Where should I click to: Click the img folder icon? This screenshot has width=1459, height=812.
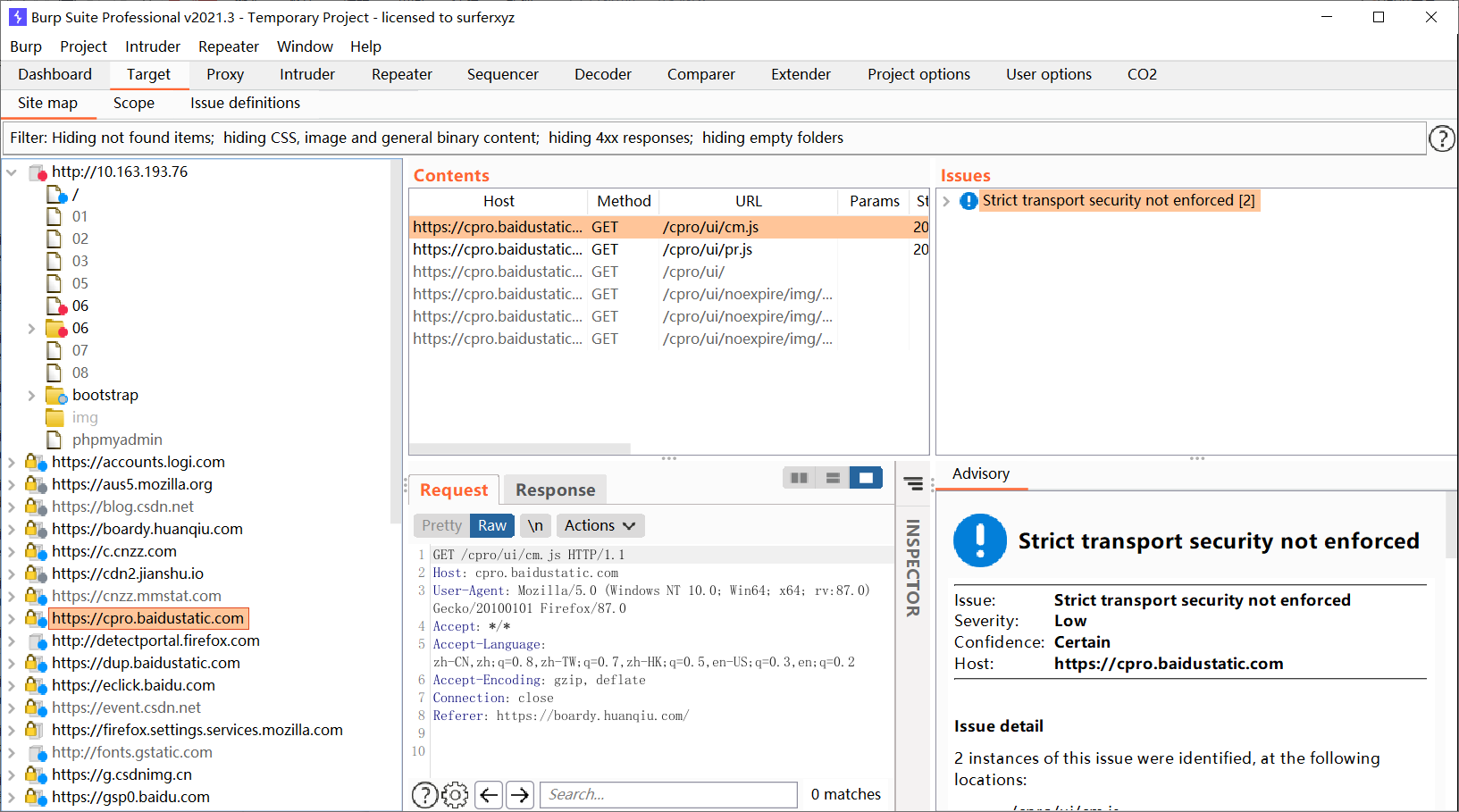pos(55,417)
